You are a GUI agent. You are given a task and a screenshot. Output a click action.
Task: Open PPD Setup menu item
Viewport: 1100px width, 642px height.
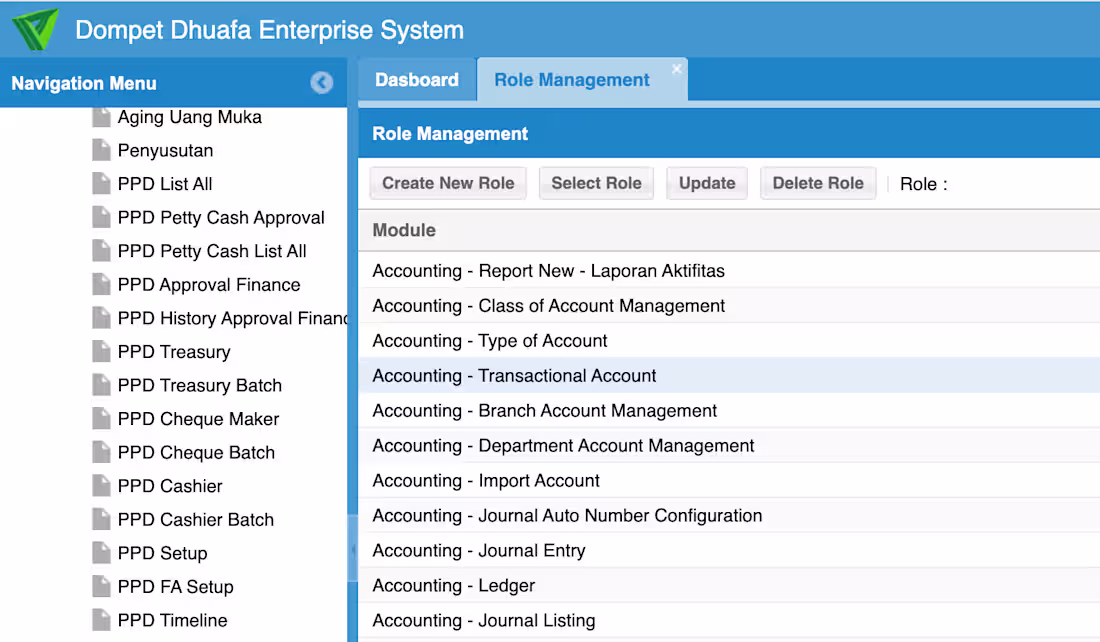pos(163,554)
